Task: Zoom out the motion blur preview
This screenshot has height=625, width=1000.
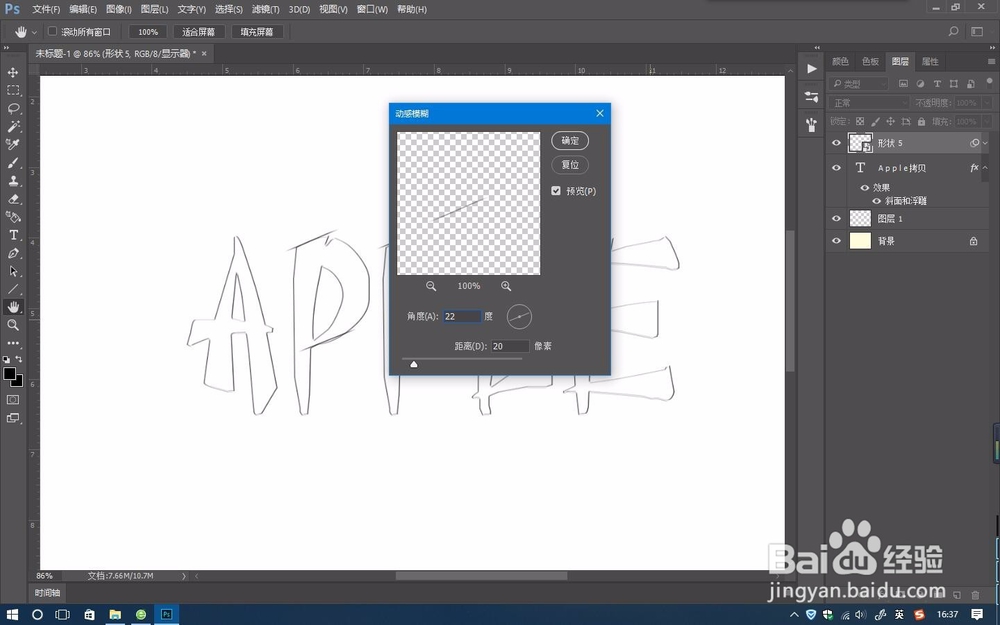Action: coord(431,286)
